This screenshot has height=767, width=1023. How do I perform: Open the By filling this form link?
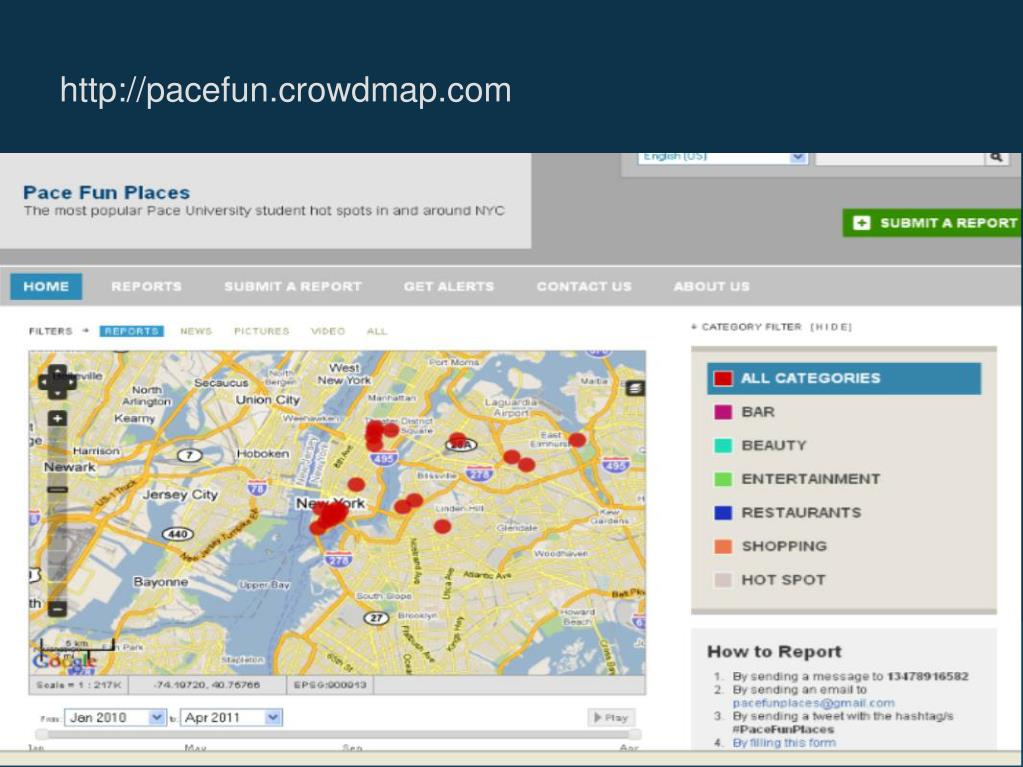pos(784,743)
